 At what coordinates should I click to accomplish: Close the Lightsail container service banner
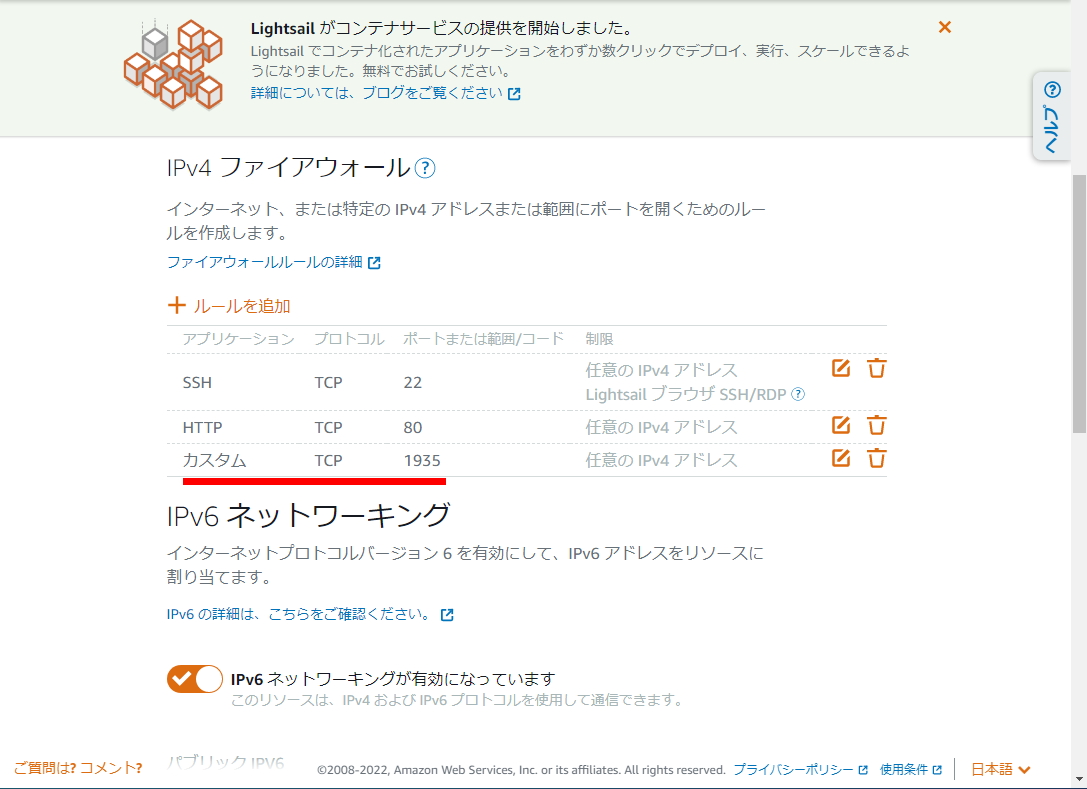(x=944, y=27)
